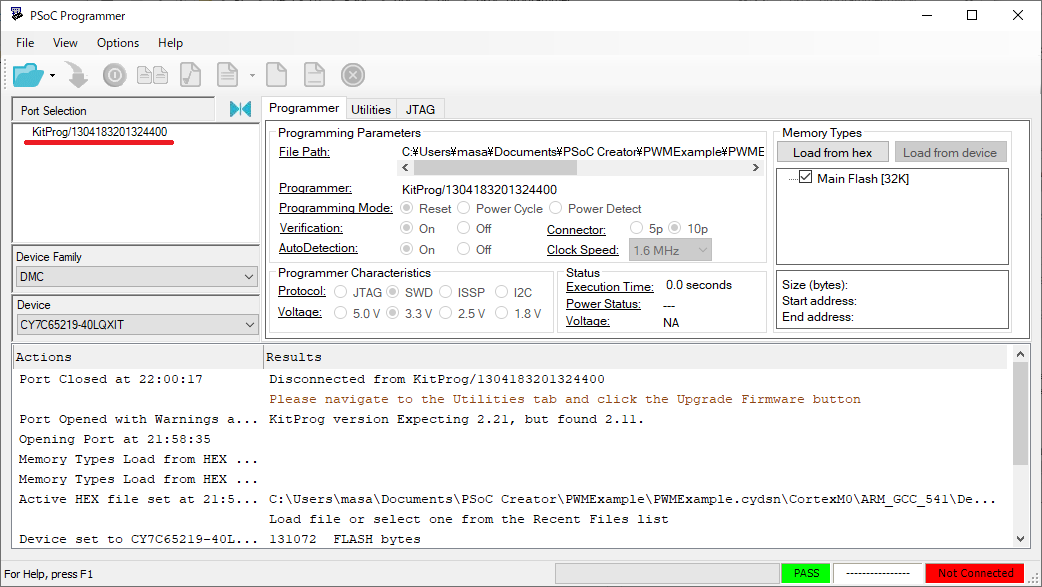1042x587 pixels.
Task: Switch to the Utilities tab
Action: (x=371, y=109)
